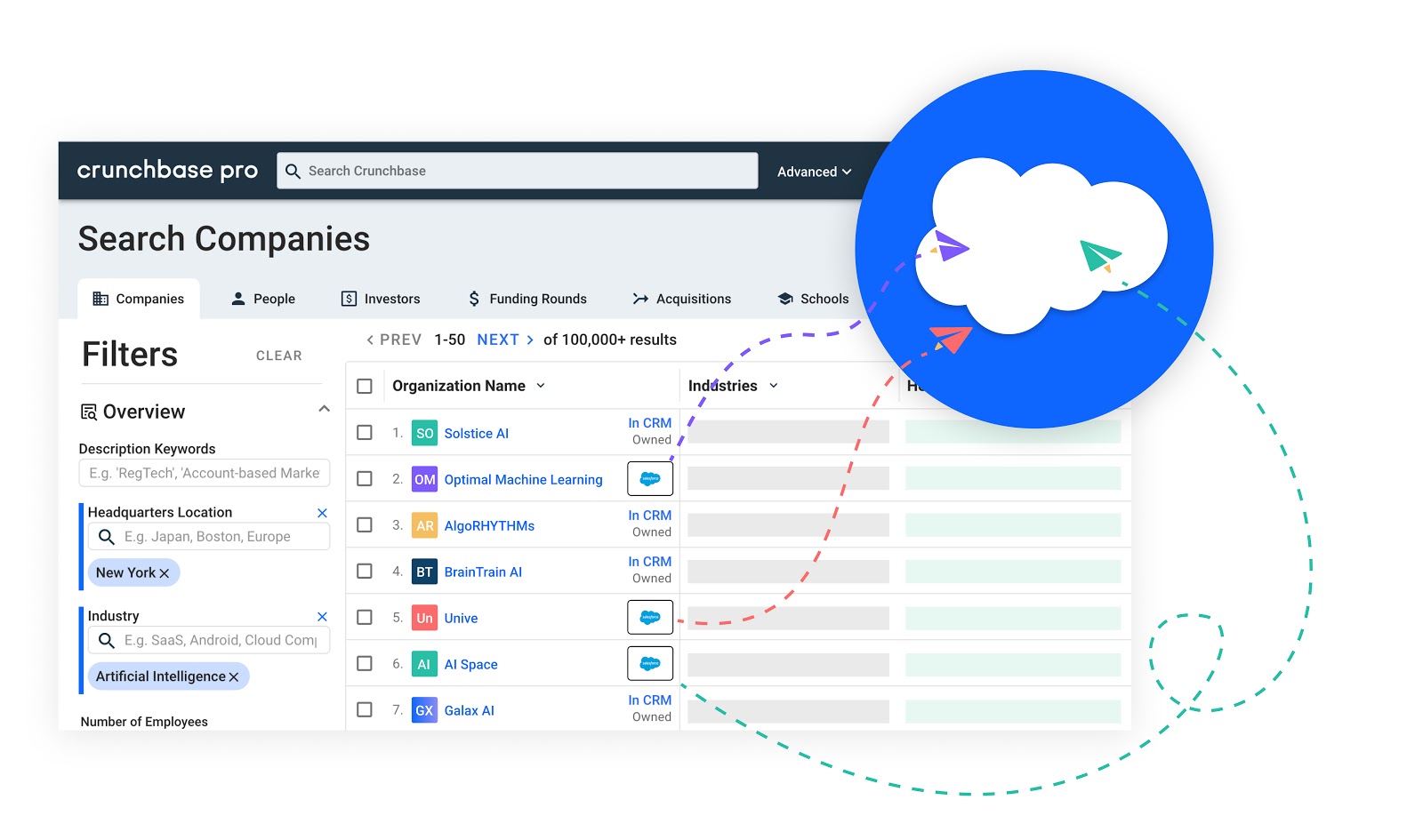The width and height of the screenshot is (1423, 840).
Task: Click the AR avatar for AlgoRHYTHMs
Action: tap(424, 525)
